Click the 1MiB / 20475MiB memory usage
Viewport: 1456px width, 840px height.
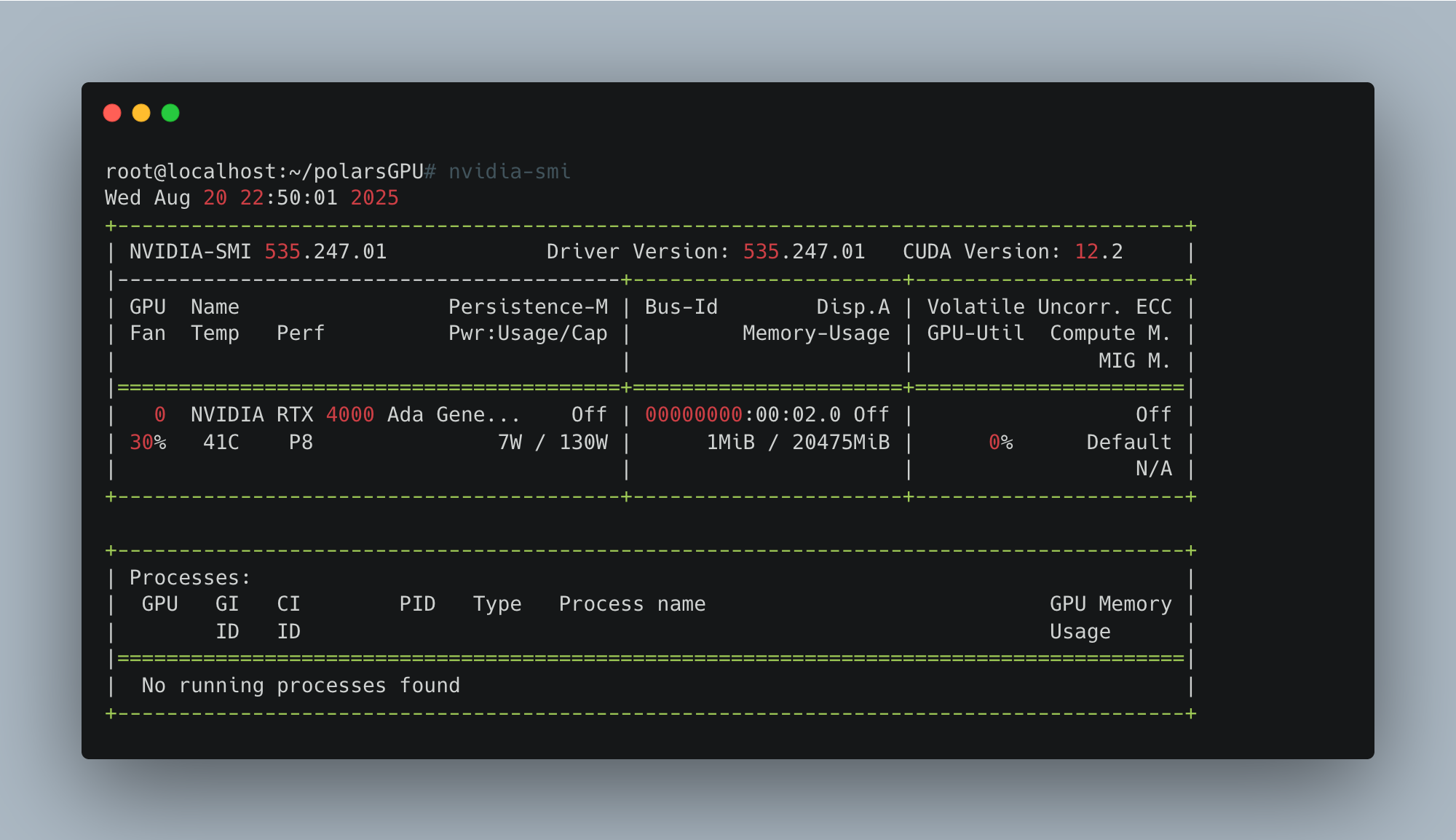pyautogui.click(x=798, y=443)
